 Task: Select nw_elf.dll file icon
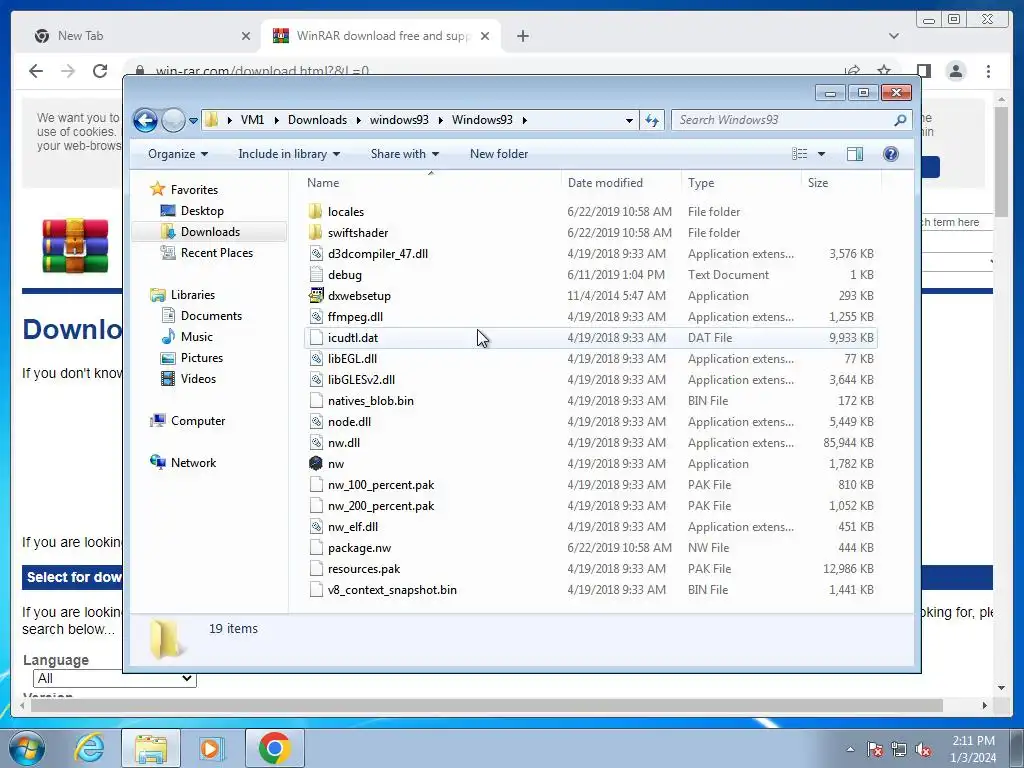316,527
